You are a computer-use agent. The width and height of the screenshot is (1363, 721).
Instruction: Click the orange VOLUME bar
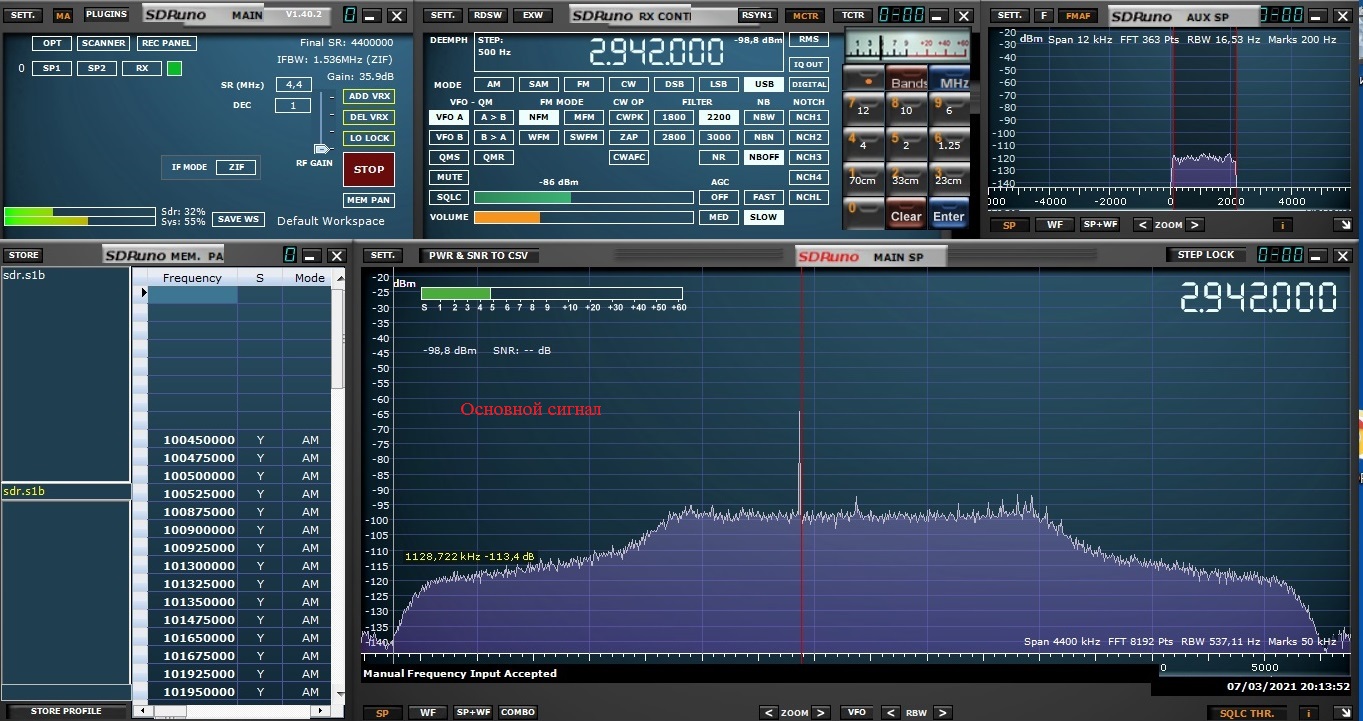tap(507, 217)
